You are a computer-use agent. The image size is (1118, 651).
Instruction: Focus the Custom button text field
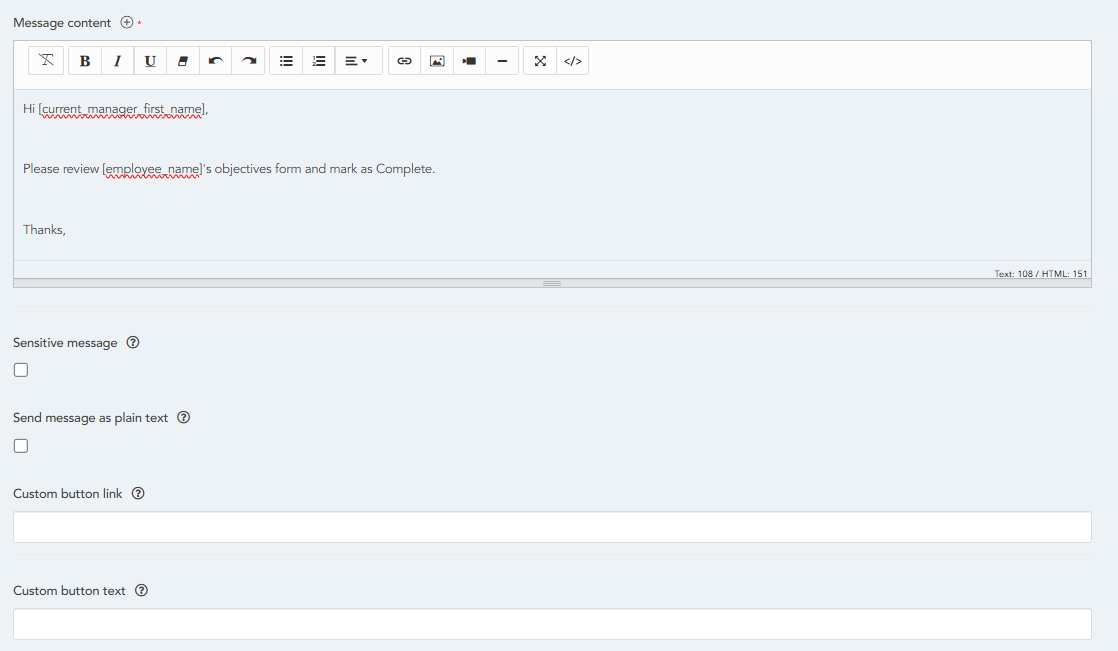click(552, 624)
